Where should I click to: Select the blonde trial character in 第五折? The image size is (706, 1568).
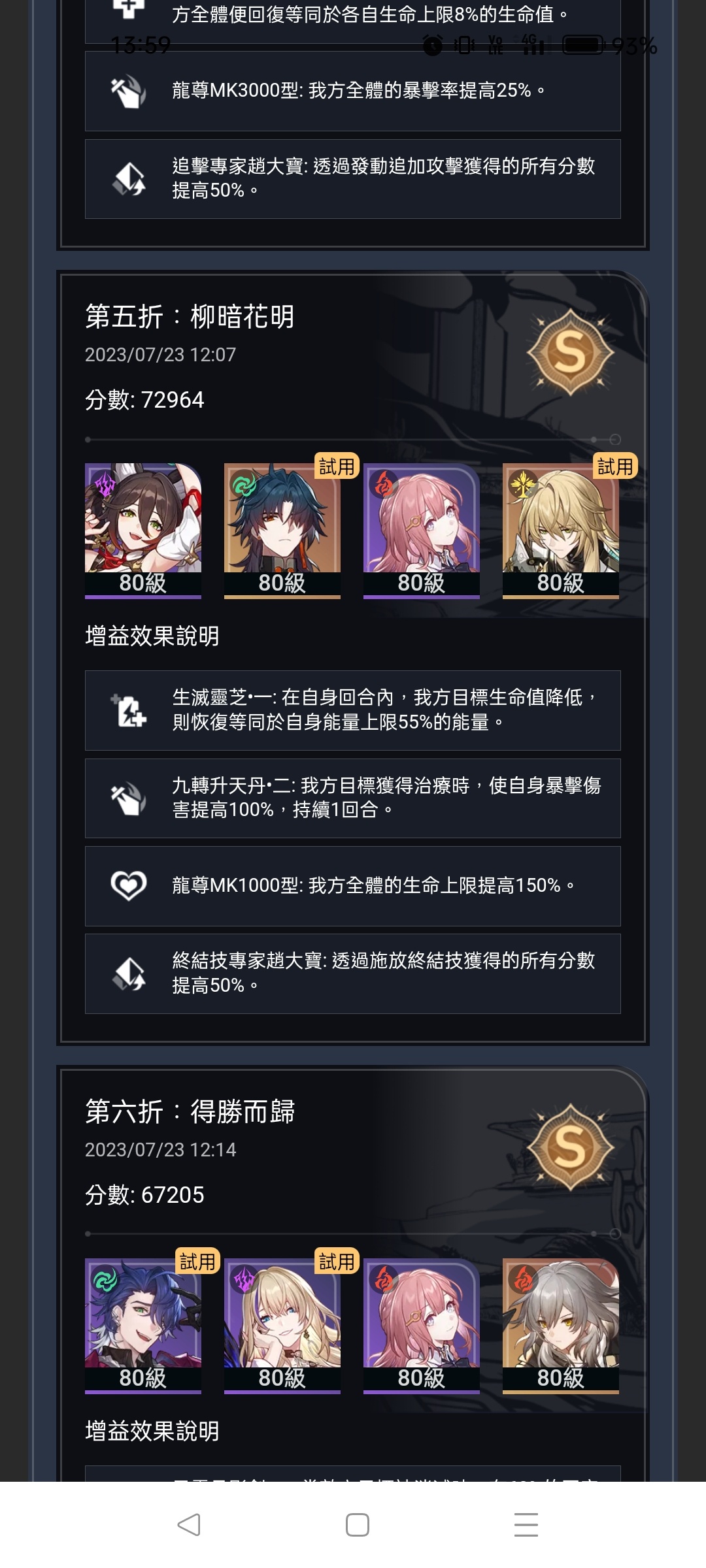(x=561, y=531)
